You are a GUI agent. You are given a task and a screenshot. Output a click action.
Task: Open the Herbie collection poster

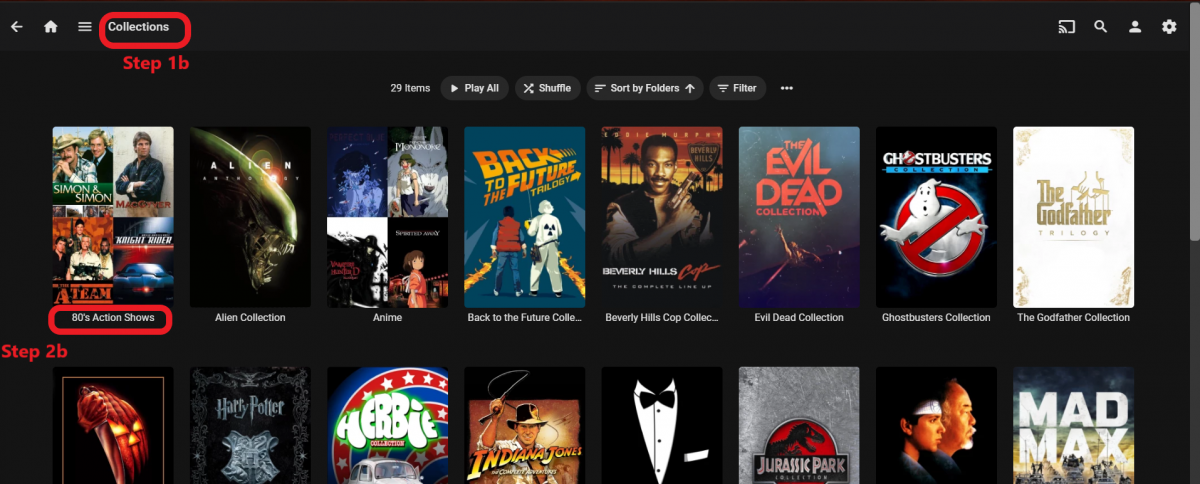pos(387,425)
